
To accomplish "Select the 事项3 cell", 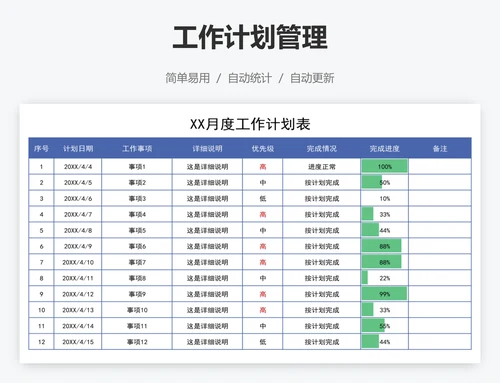I will click(137, 198).
